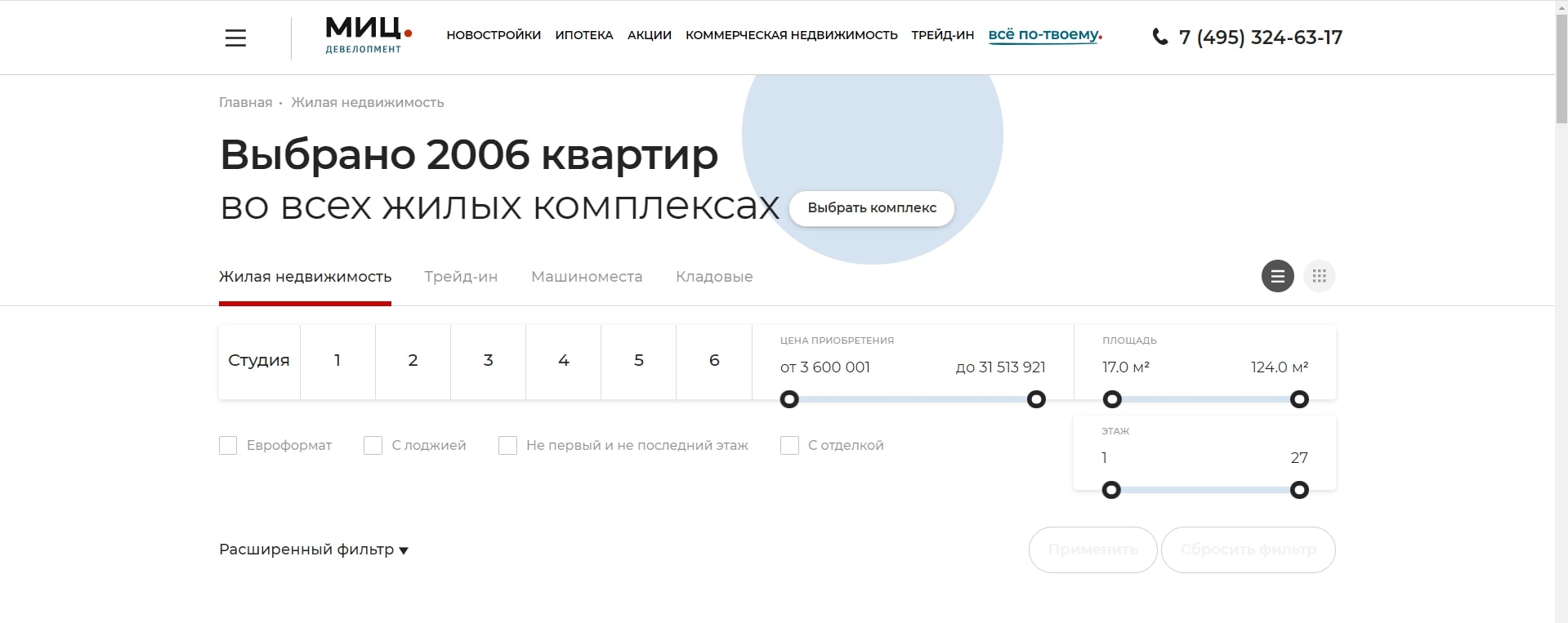Click Применить button
Image resolution: width=1568 pixels, height=623 pixels.
(x=1092, y=550)
